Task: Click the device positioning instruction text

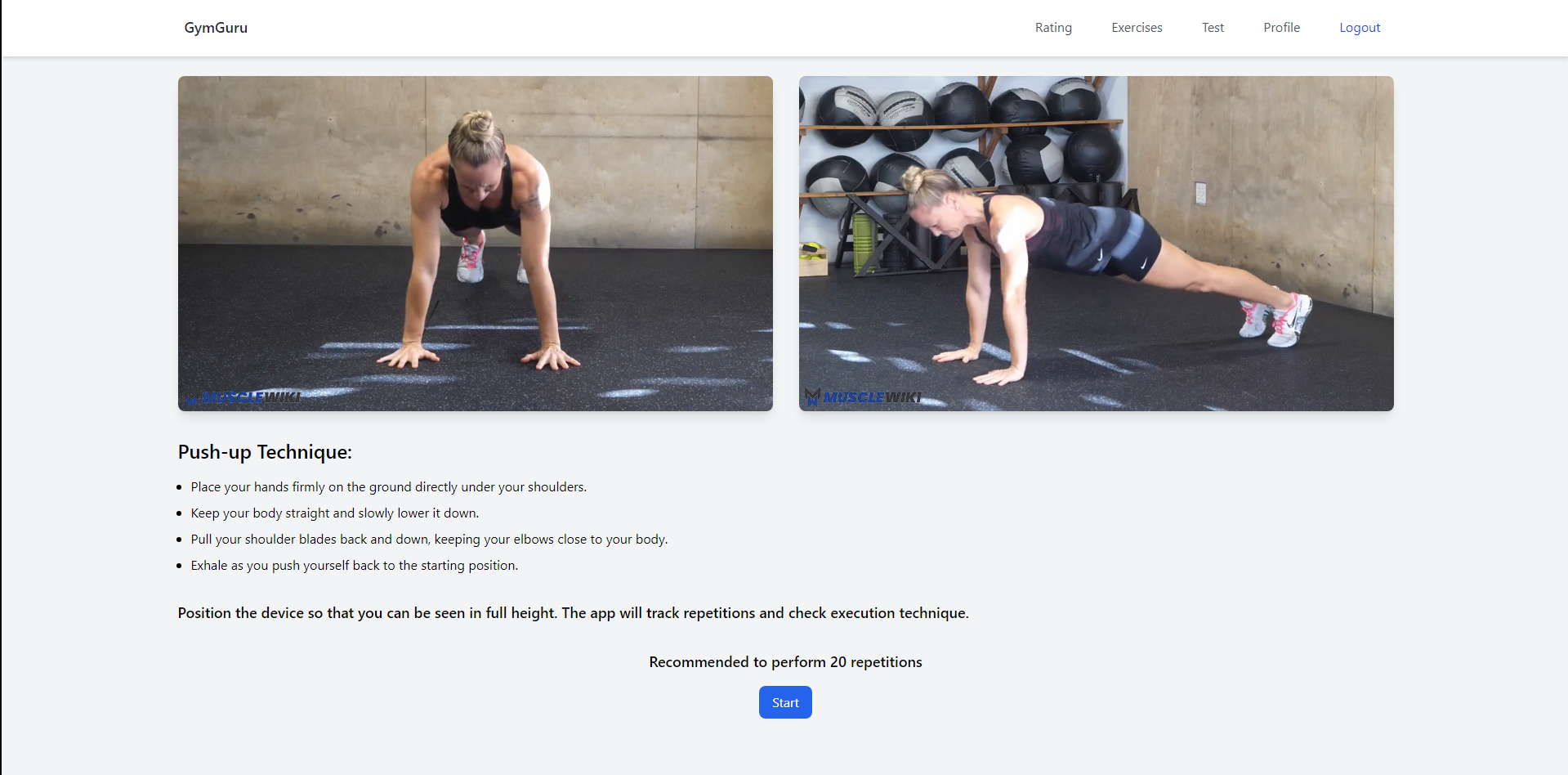Action: [574, 613]
